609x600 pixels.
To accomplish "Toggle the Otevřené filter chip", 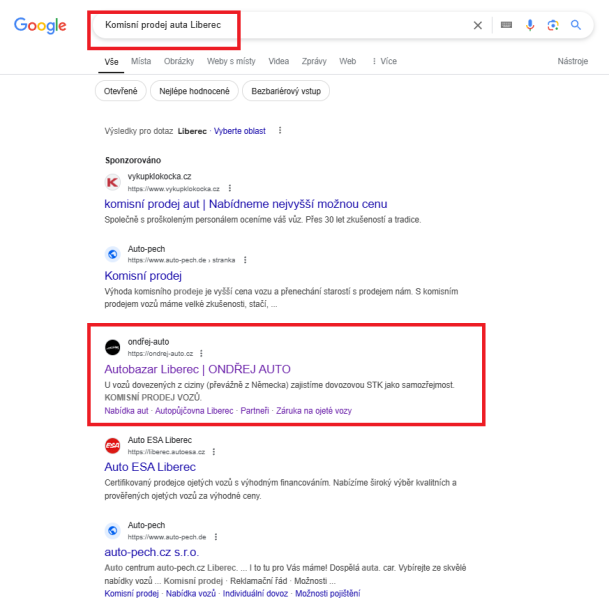I will (120, 91).
